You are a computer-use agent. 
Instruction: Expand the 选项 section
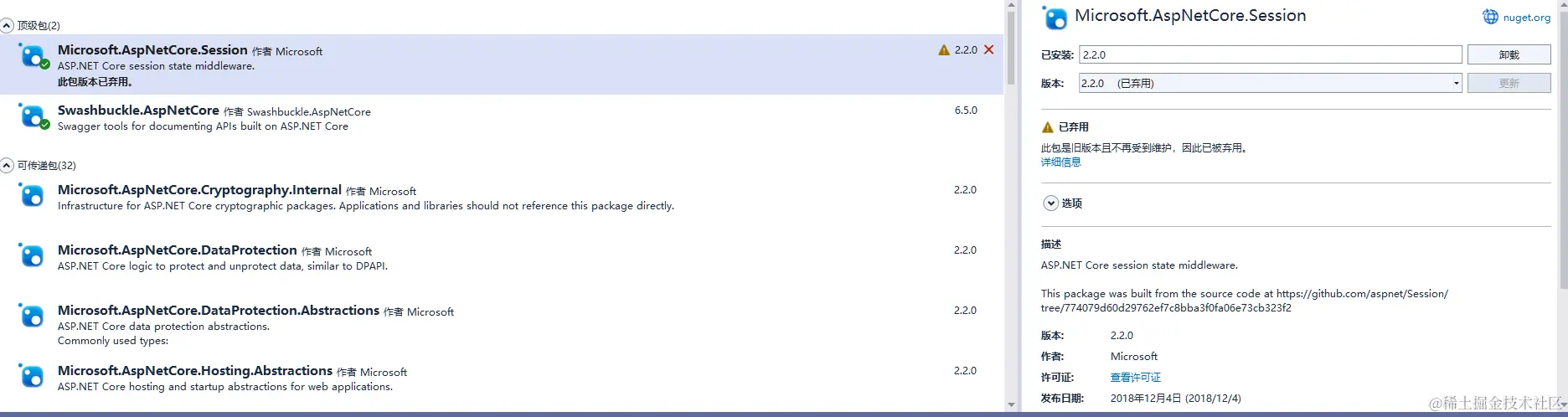1050,203
